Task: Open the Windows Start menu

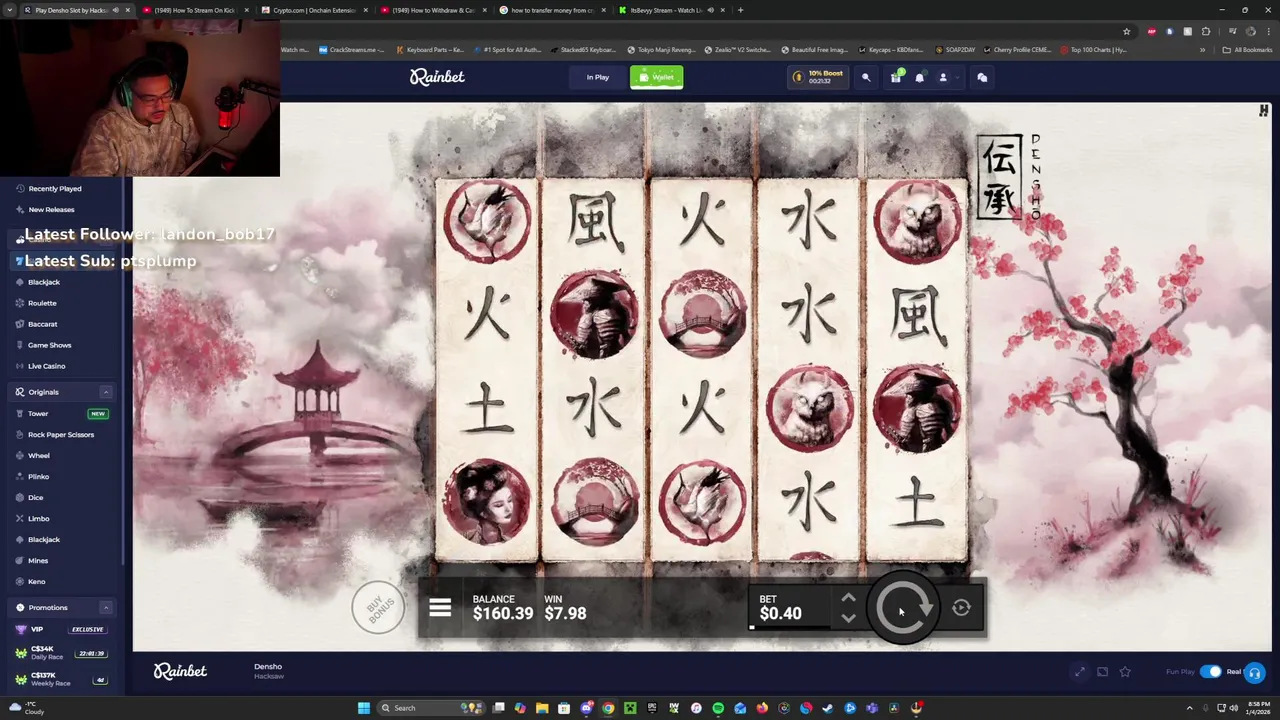Action: (364, 708)
